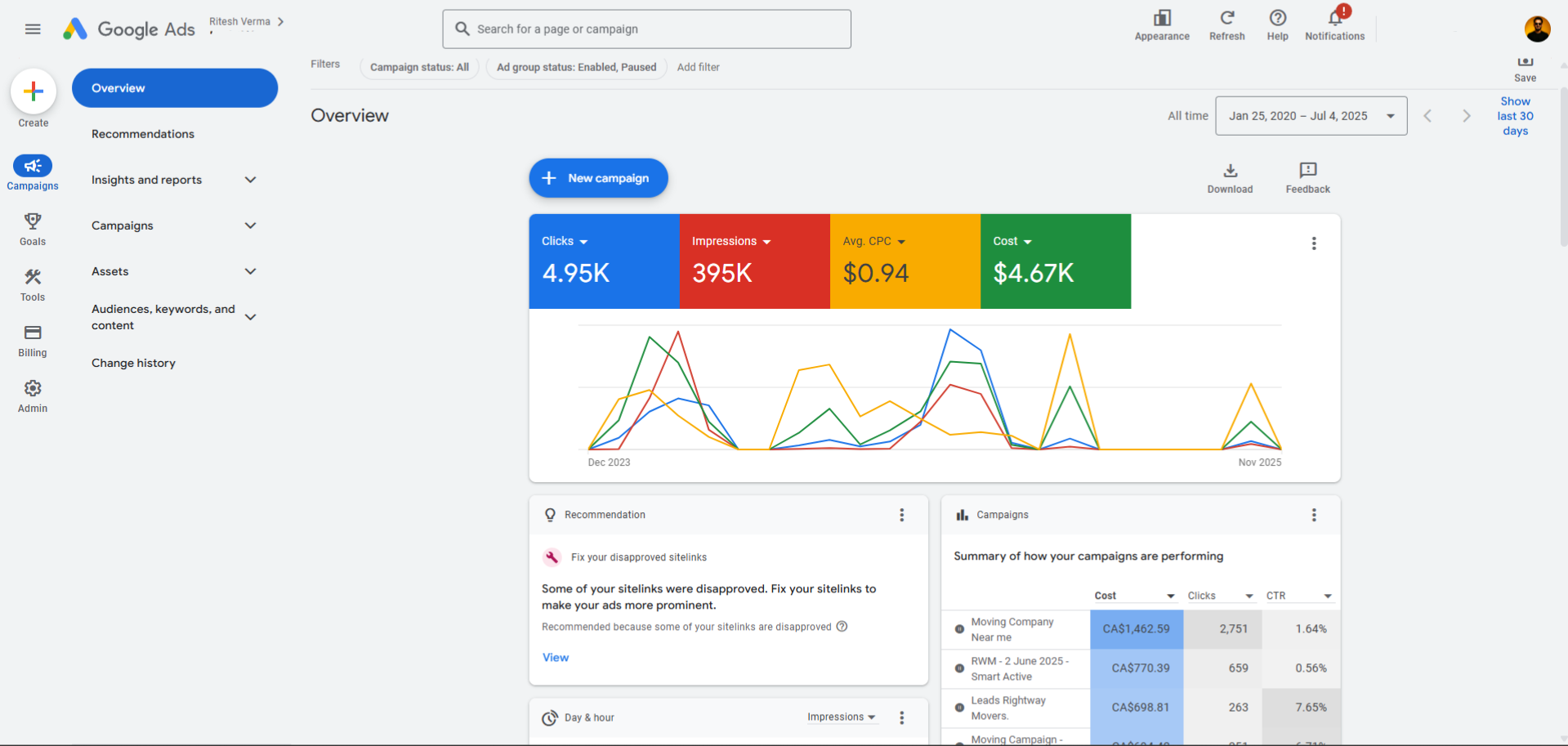Screen dimensions: 1568x746
Task: Open the date range dropdown
Action: [x=1311, y=116]
